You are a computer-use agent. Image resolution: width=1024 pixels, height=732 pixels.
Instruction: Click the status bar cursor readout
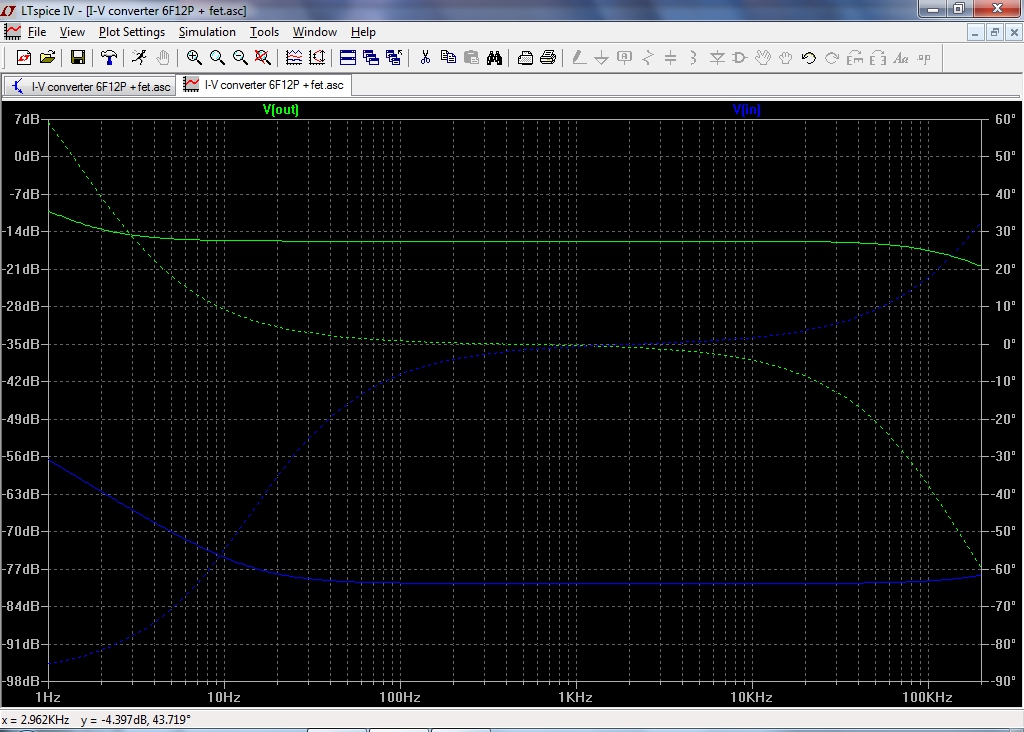click(96, 720)
